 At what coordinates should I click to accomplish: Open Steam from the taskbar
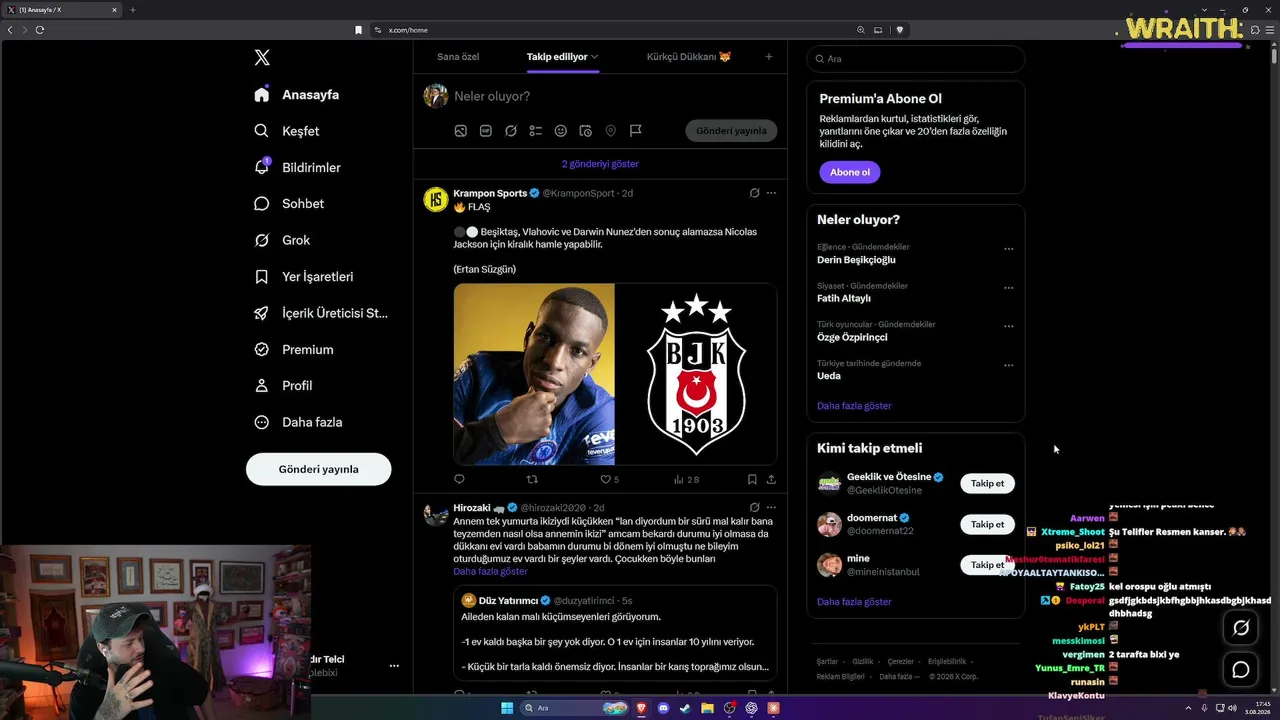685,708
